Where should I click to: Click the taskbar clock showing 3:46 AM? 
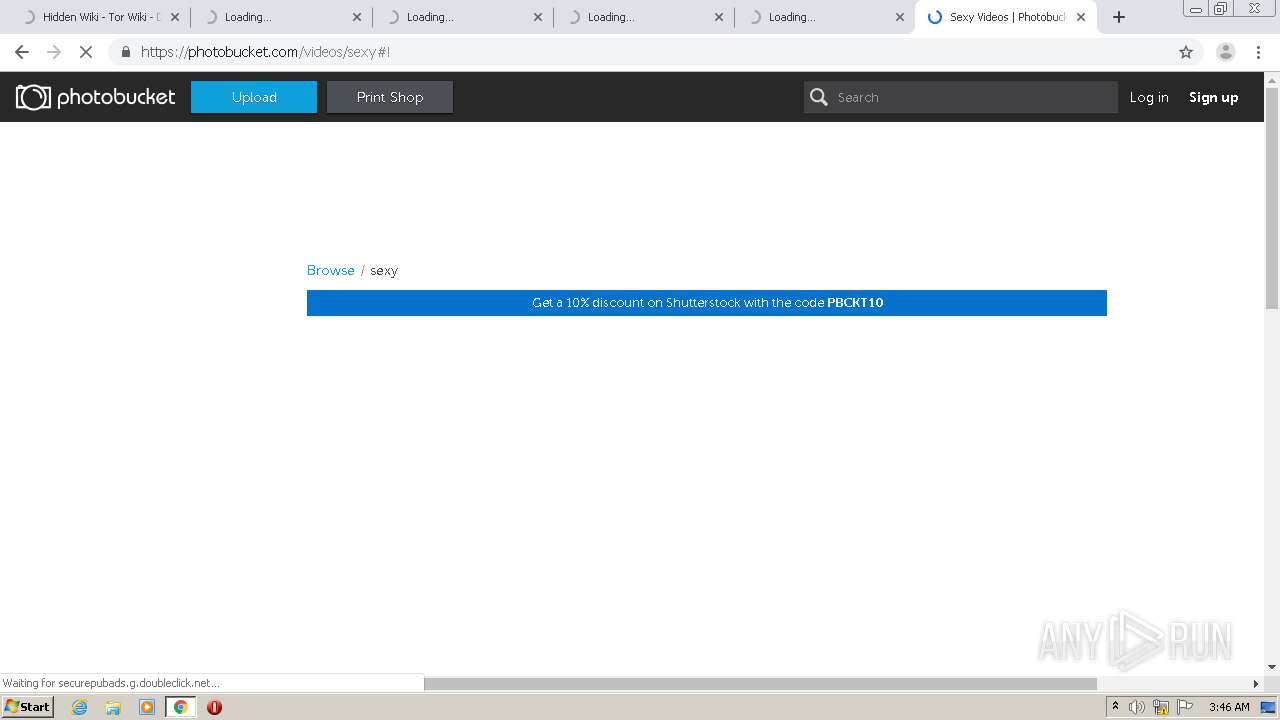click(x=1229, y=707)
